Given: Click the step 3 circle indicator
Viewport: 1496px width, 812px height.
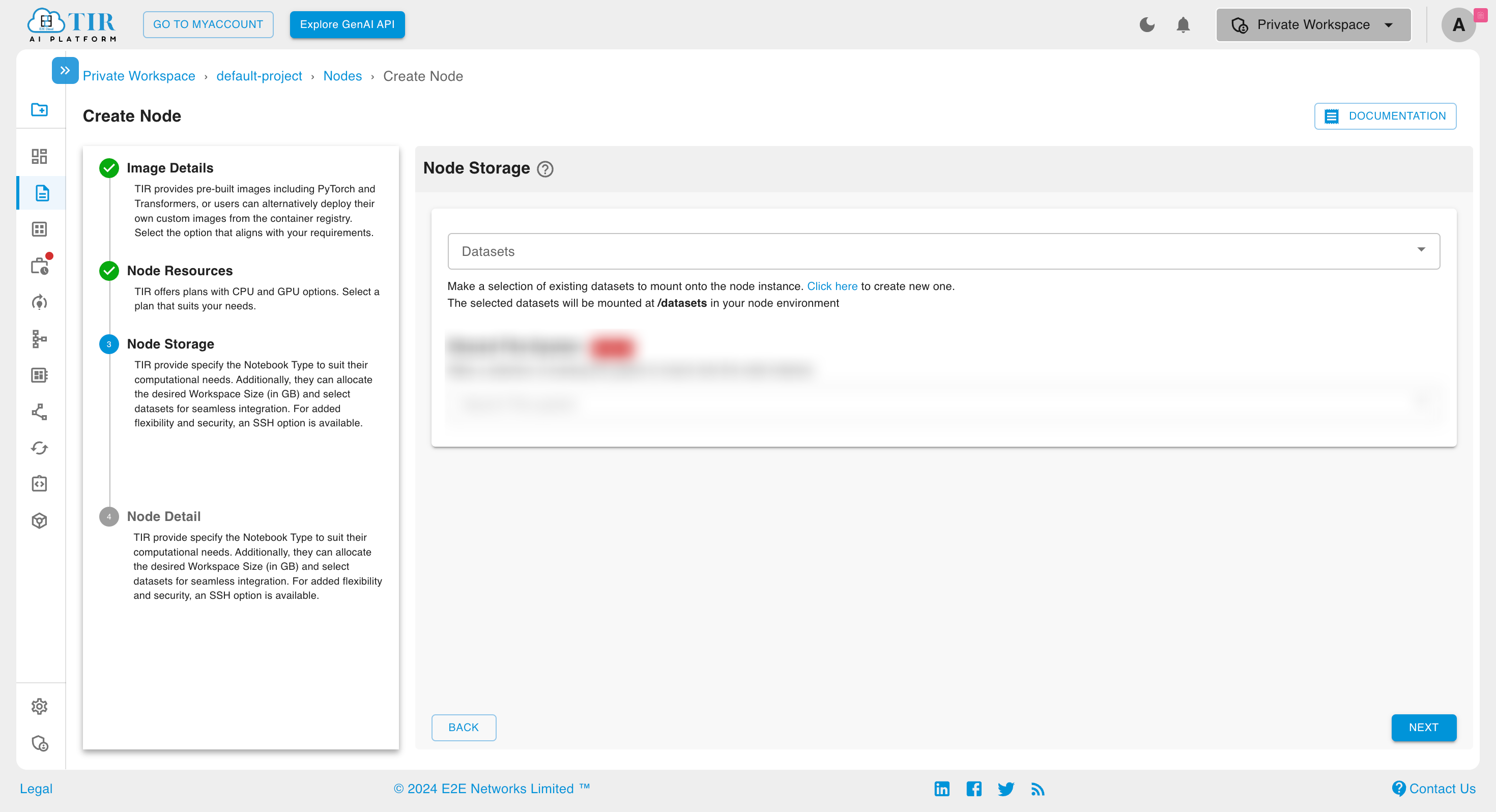Looking at the screenshot, I should 108,344.
